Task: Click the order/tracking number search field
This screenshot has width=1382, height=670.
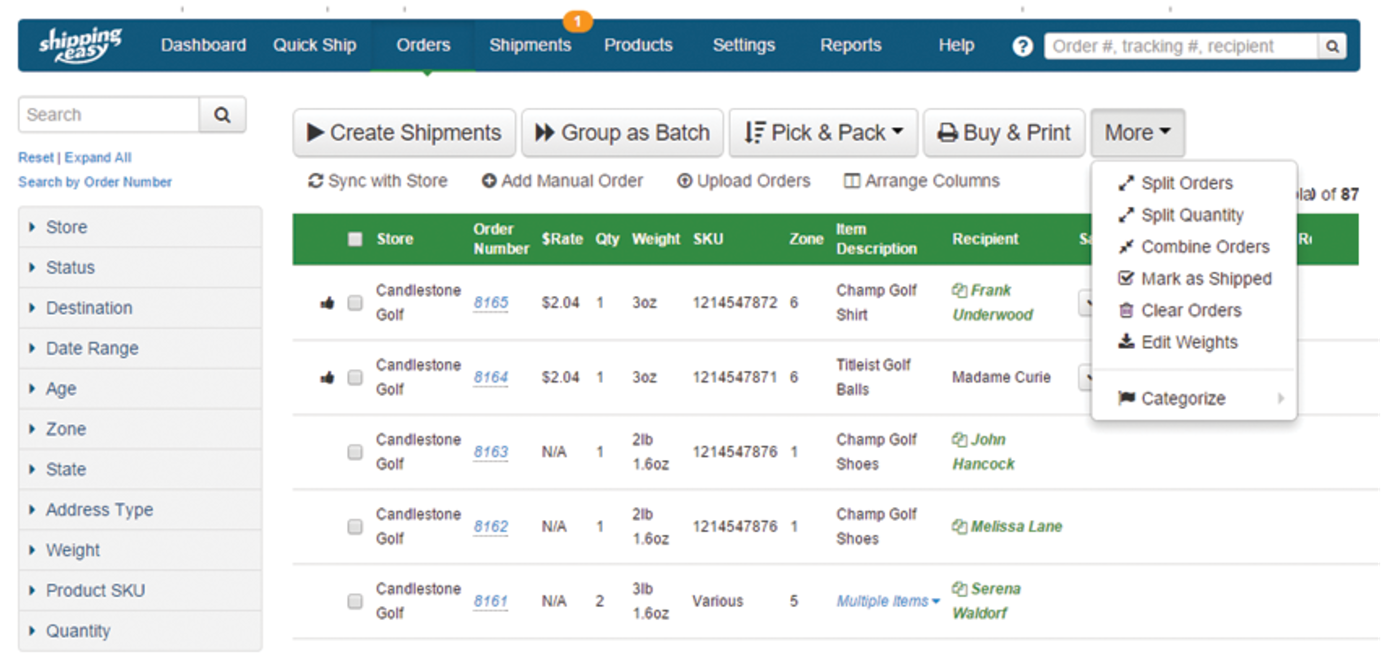Action: click(x=1180, y=46)
